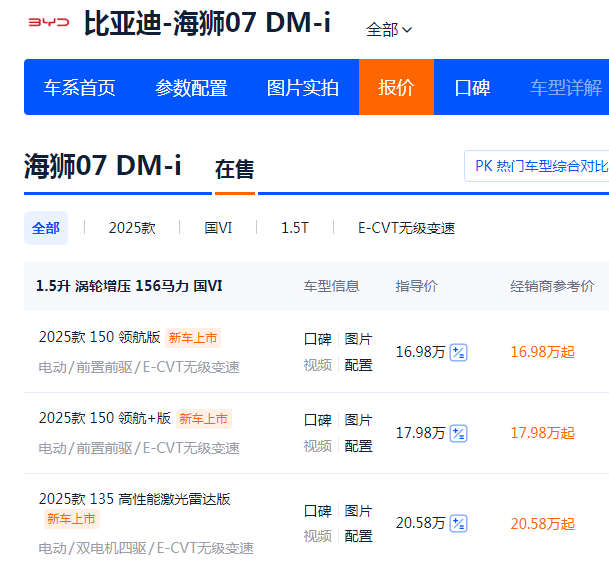Viewport: 609px width, 572px height.
Task: Filter by 1.5T engine option
Action: click(295, 228)
